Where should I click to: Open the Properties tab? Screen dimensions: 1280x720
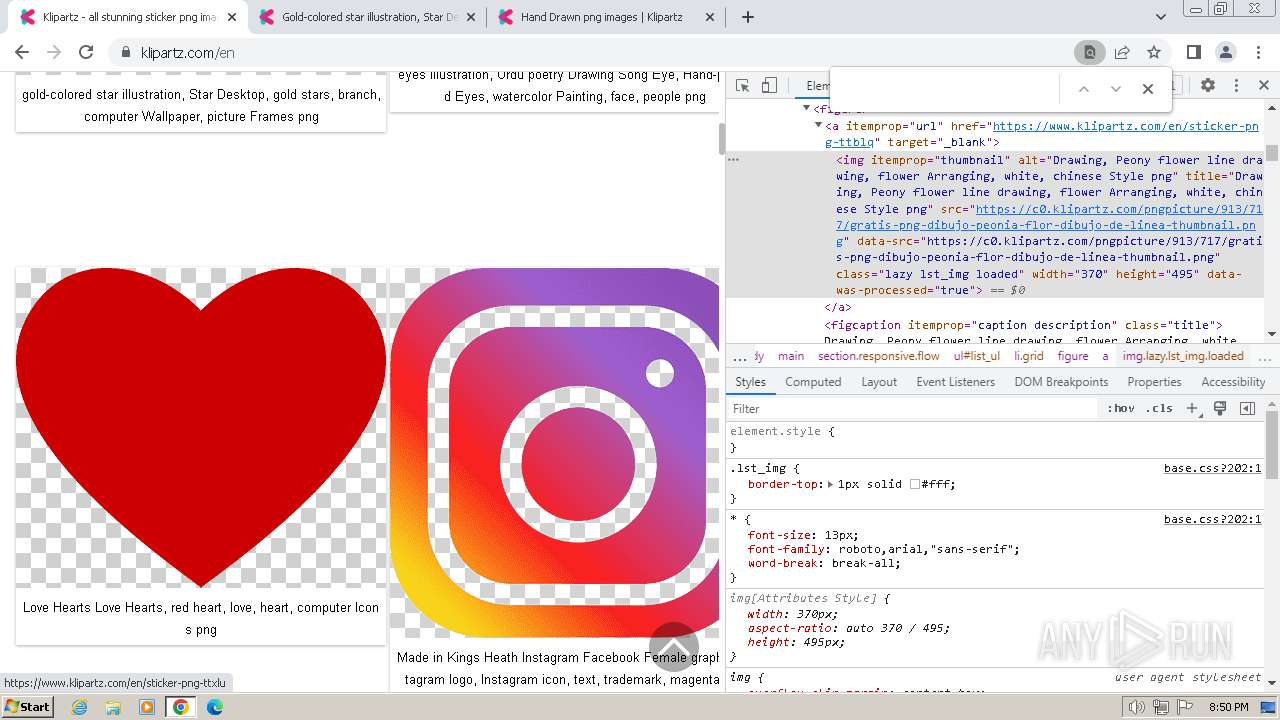[x=1154, y=382]
